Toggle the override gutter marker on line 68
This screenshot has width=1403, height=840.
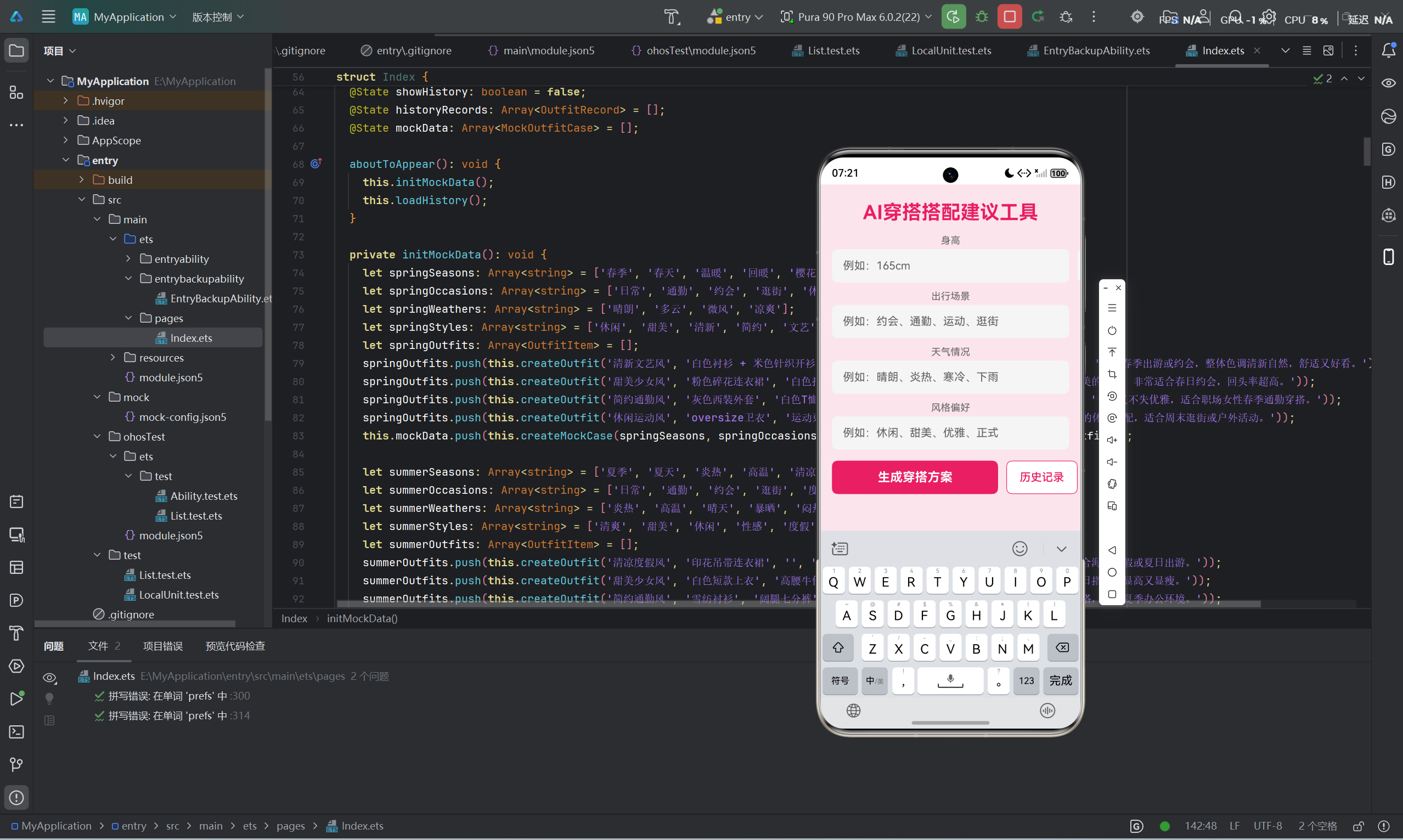317,164
